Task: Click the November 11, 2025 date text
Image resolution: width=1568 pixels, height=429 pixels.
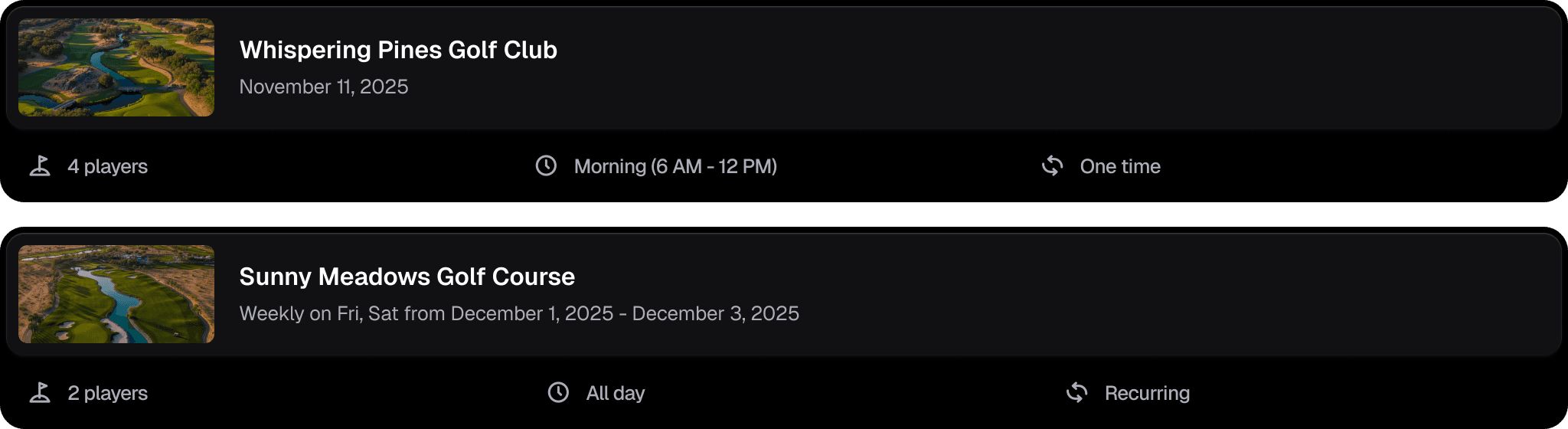Action: [x=324, y=87]
